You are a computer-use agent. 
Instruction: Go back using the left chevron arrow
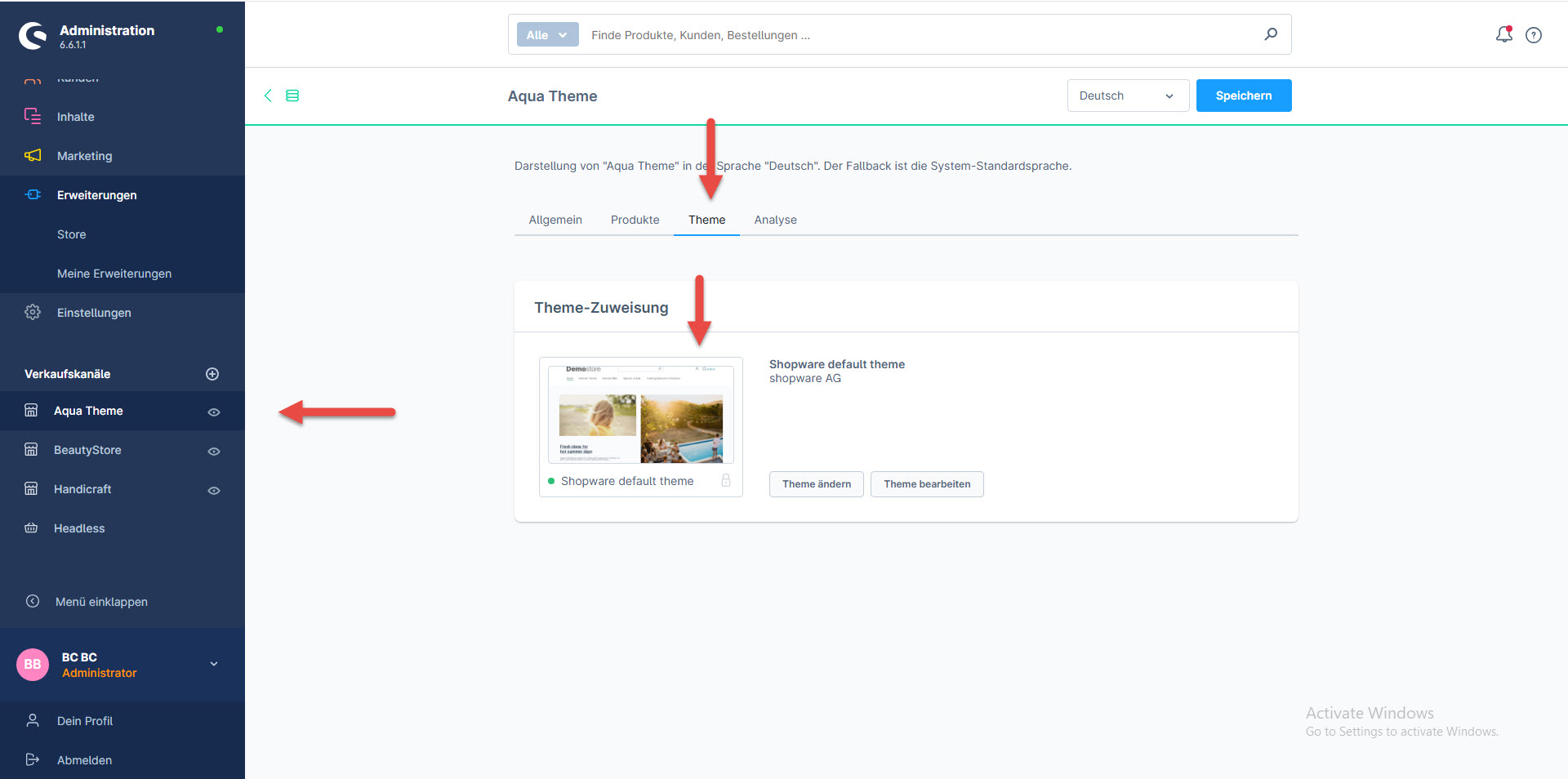pos(268,96)
